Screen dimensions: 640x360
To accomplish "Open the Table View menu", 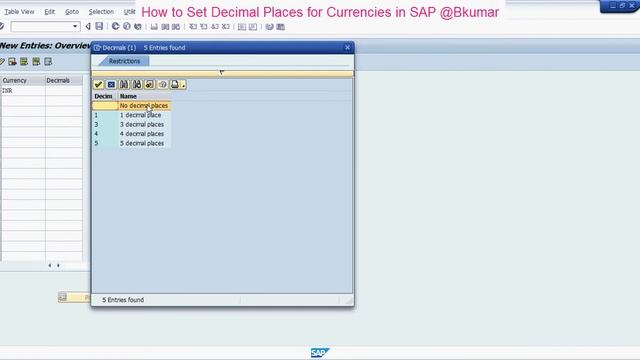I will point(19,12).
